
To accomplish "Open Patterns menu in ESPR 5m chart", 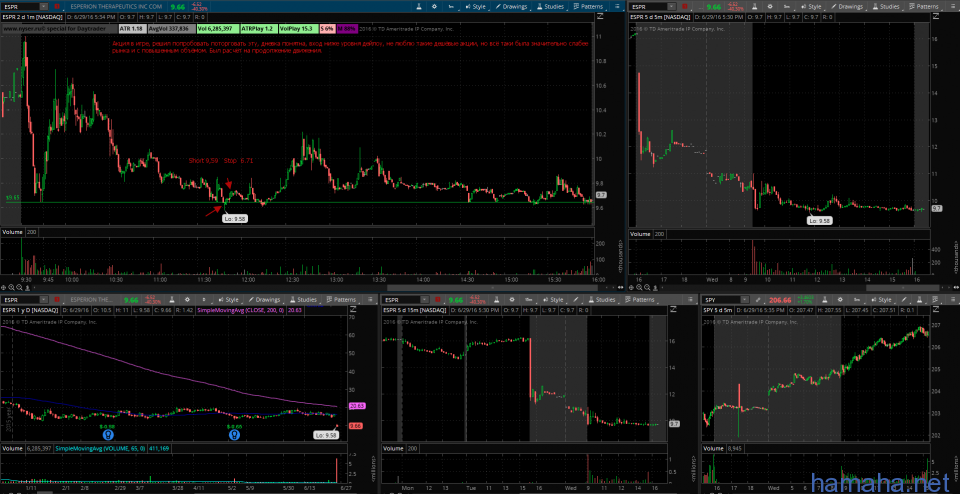I will [x=924, y=6].
